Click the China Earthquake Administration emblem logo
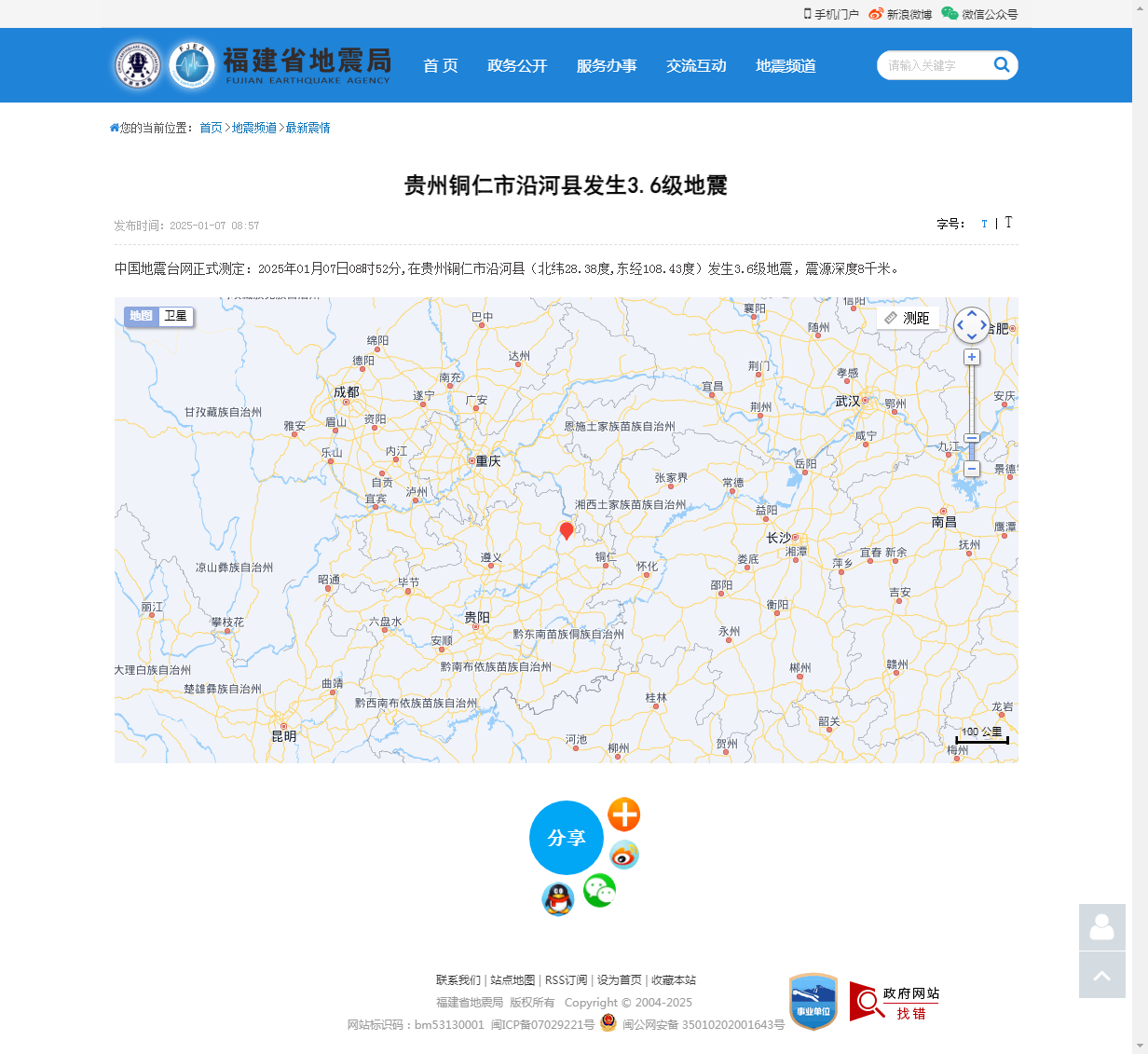This screenshot has height=1054, width=1148. point(138,65)
